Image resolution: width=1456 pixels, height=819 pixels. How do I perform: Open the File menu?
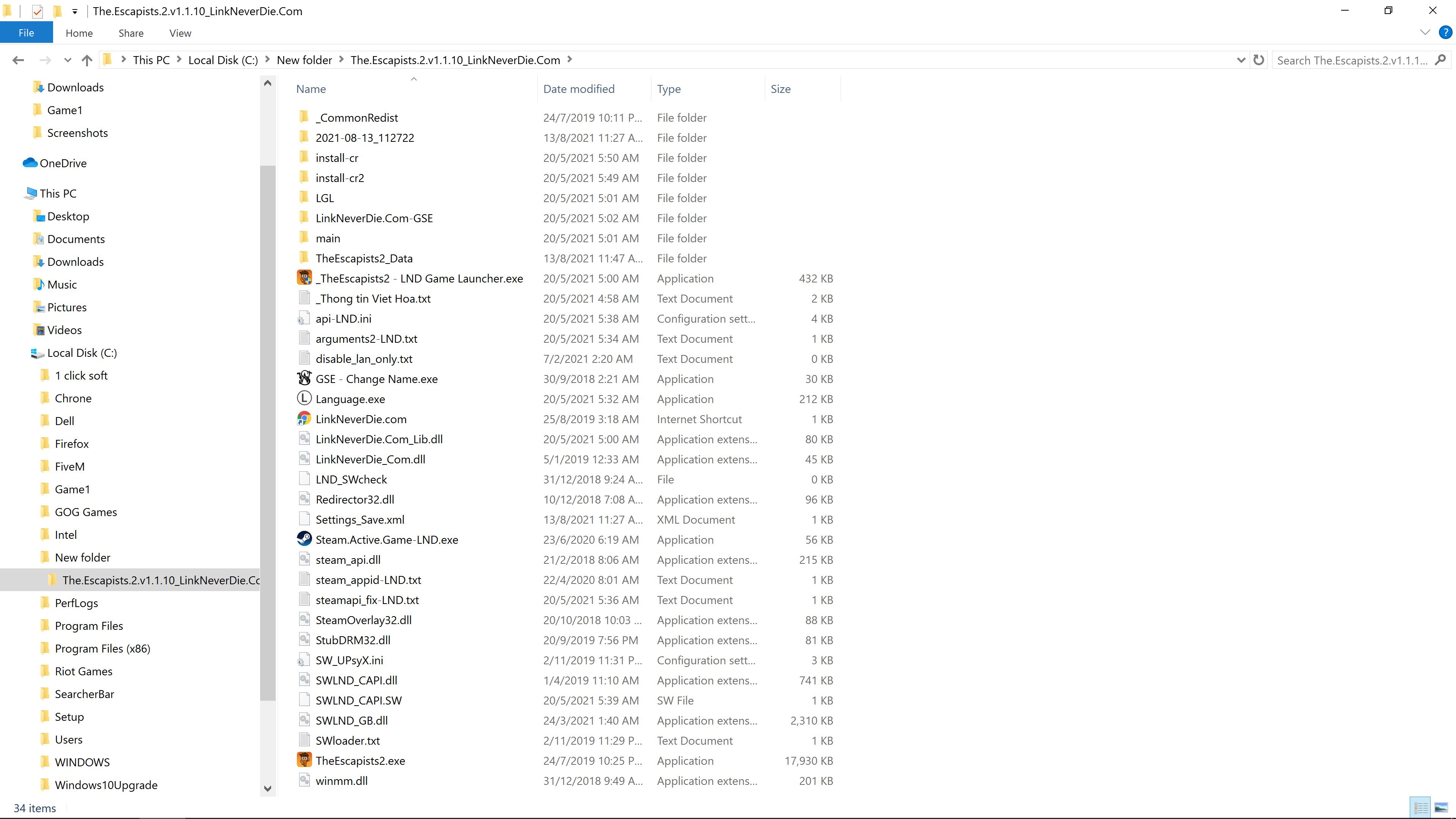click(x=26, y=33)
